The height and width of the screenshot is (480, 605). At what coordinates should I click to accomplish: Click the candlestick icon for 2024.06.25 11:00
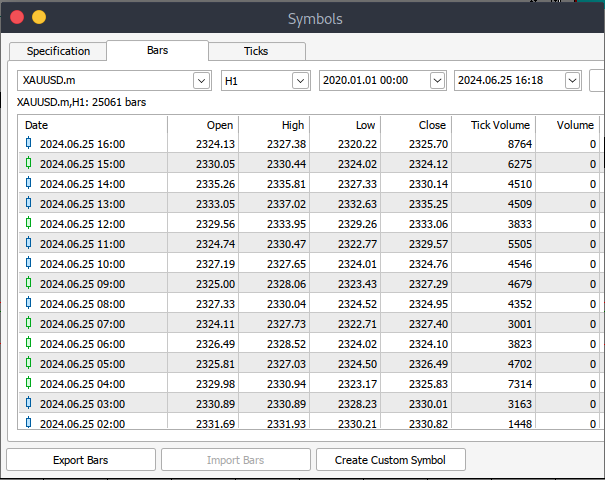29,243
